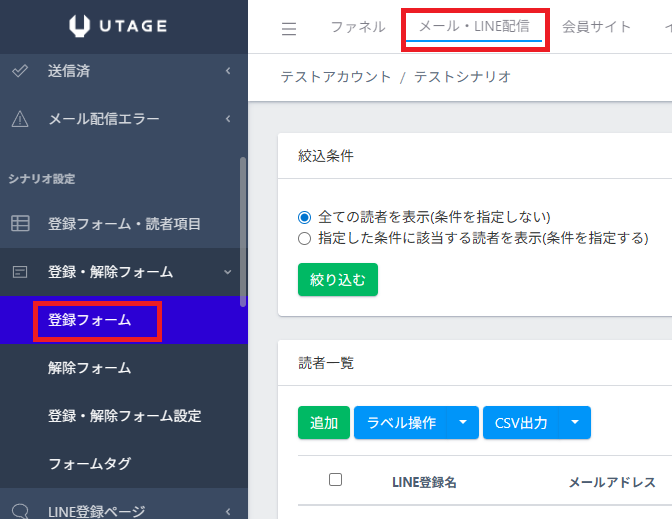
Task: Collapse the 登録・解除フォーム submenu chevron
Action: pyautogui.click(x=228, y=272)
